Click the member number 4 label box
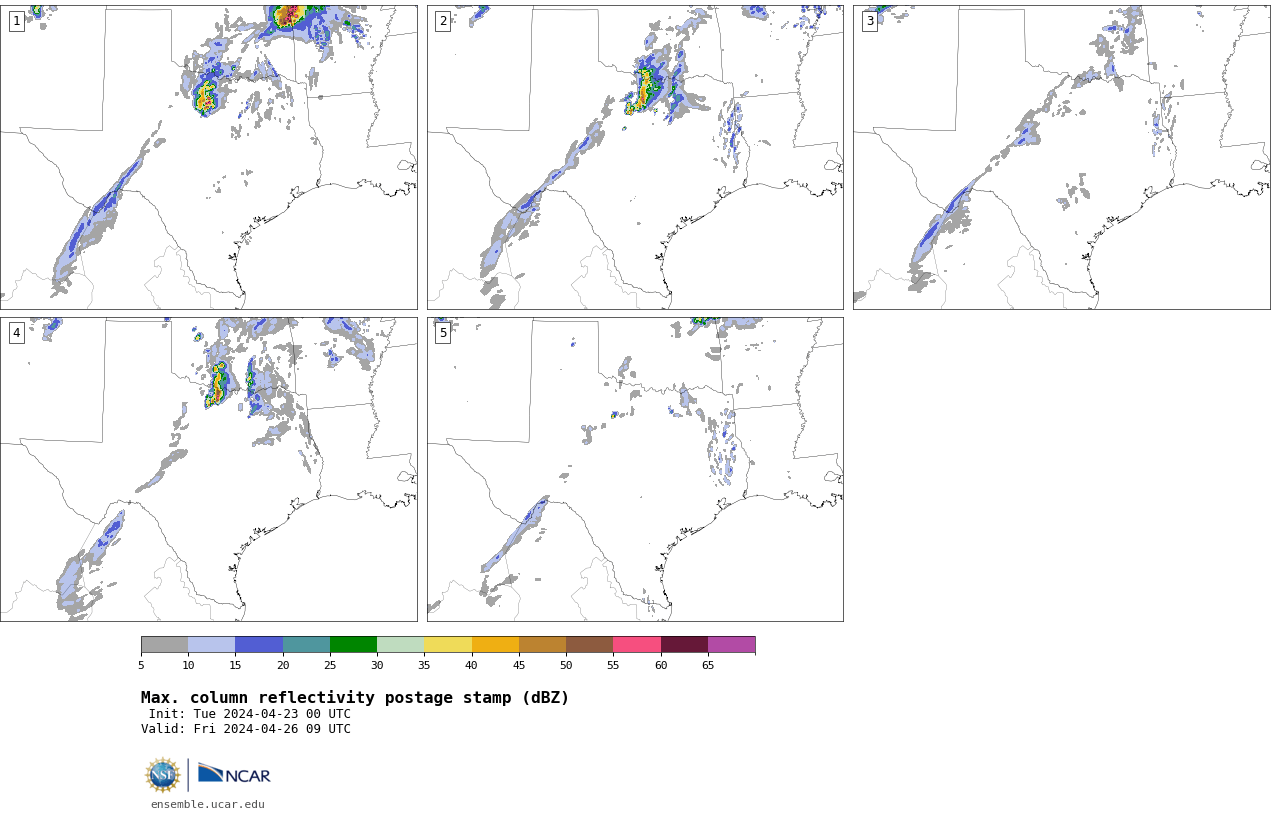Image resolution: width=1280 pixels, height=815 pixels. (17, 333)
